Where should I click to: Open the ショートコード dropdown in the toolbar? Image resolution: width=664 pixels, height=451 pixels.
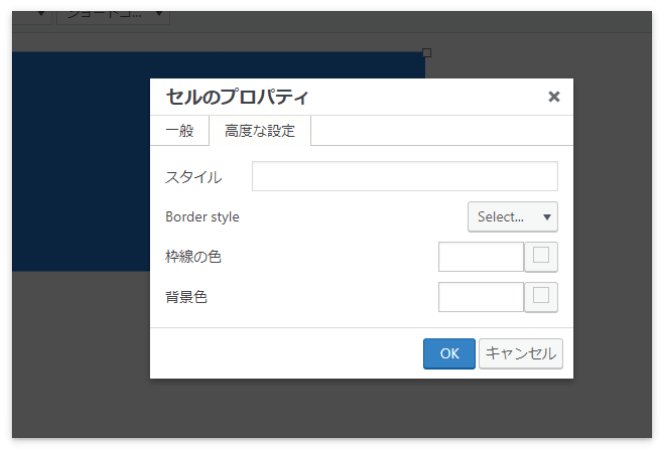pyautogui.click(x=113, y=17)
